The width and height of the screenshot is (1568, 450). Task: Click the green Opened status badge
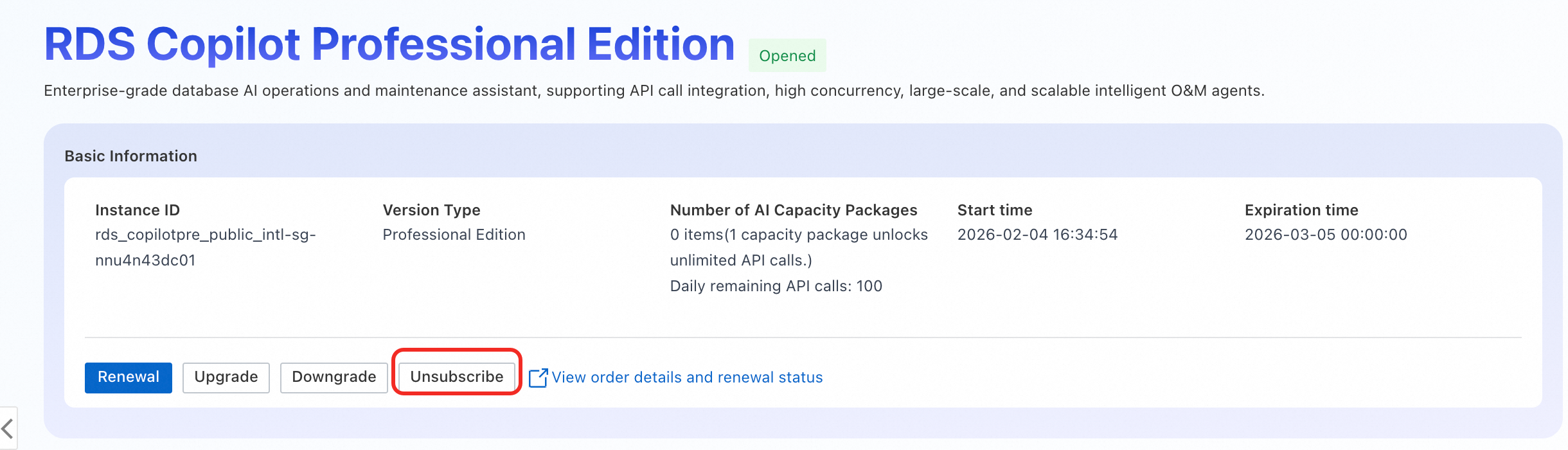coord(787,56)
